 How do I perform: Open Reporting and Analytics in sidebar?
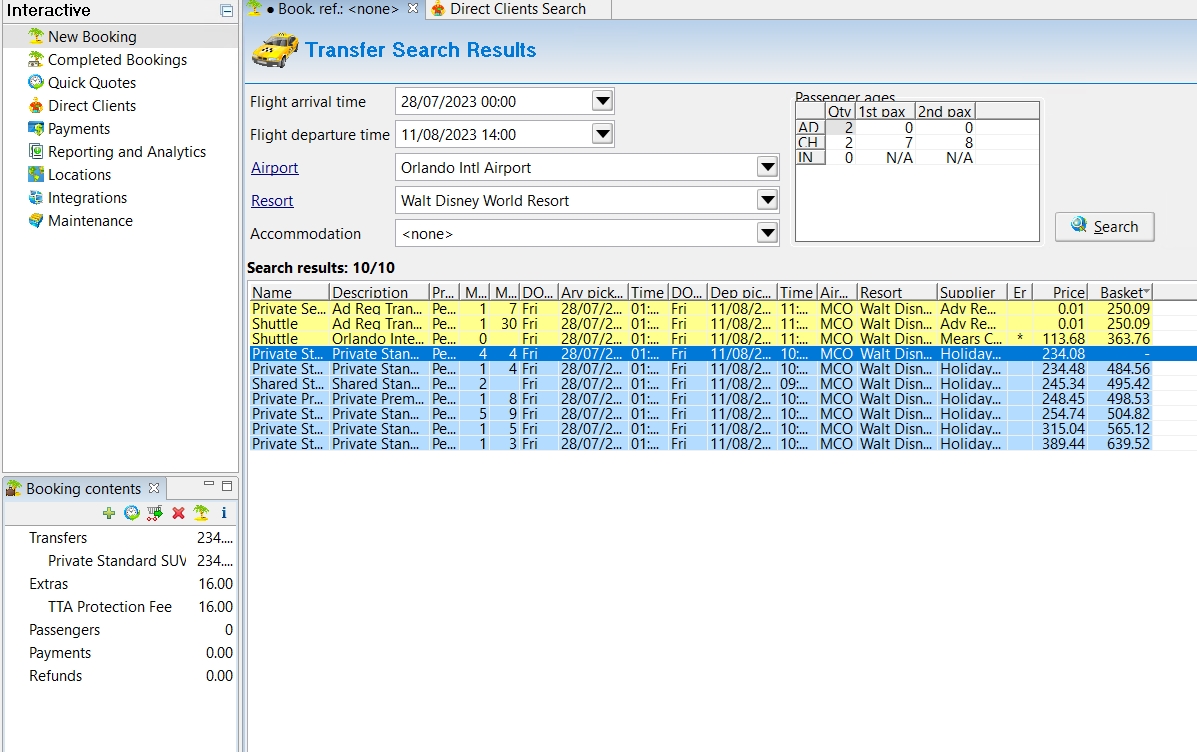pos(126,152)
